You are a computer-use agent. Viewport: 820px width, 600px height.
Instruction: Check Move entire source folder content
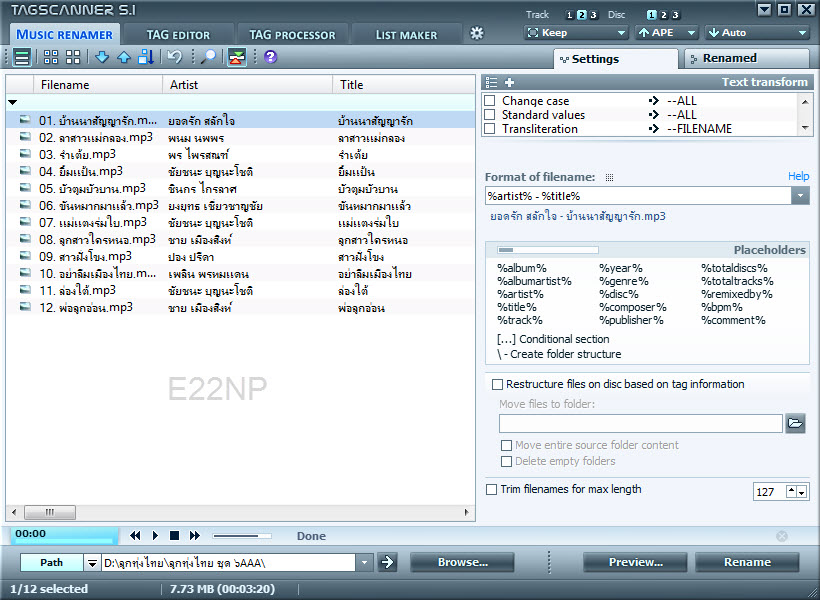(x=506, y=445)
